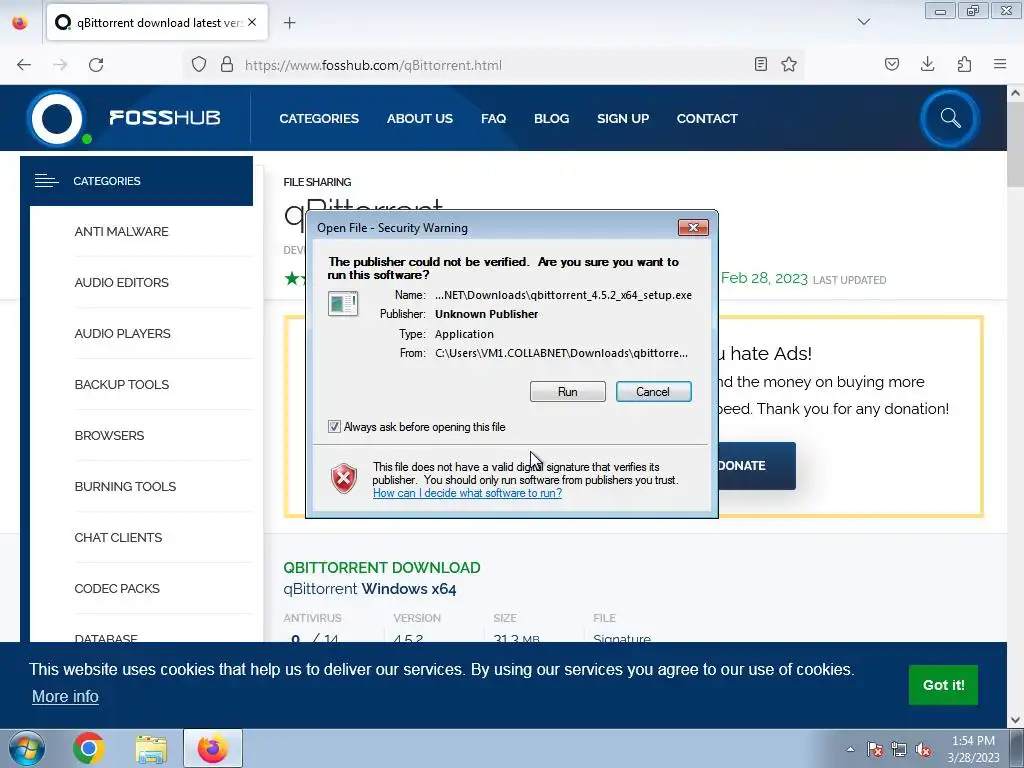The width and height of the screenshot is (1024, 768).
Task: Select BACKUP TOOLS category
Action: [x=121, y=385]
